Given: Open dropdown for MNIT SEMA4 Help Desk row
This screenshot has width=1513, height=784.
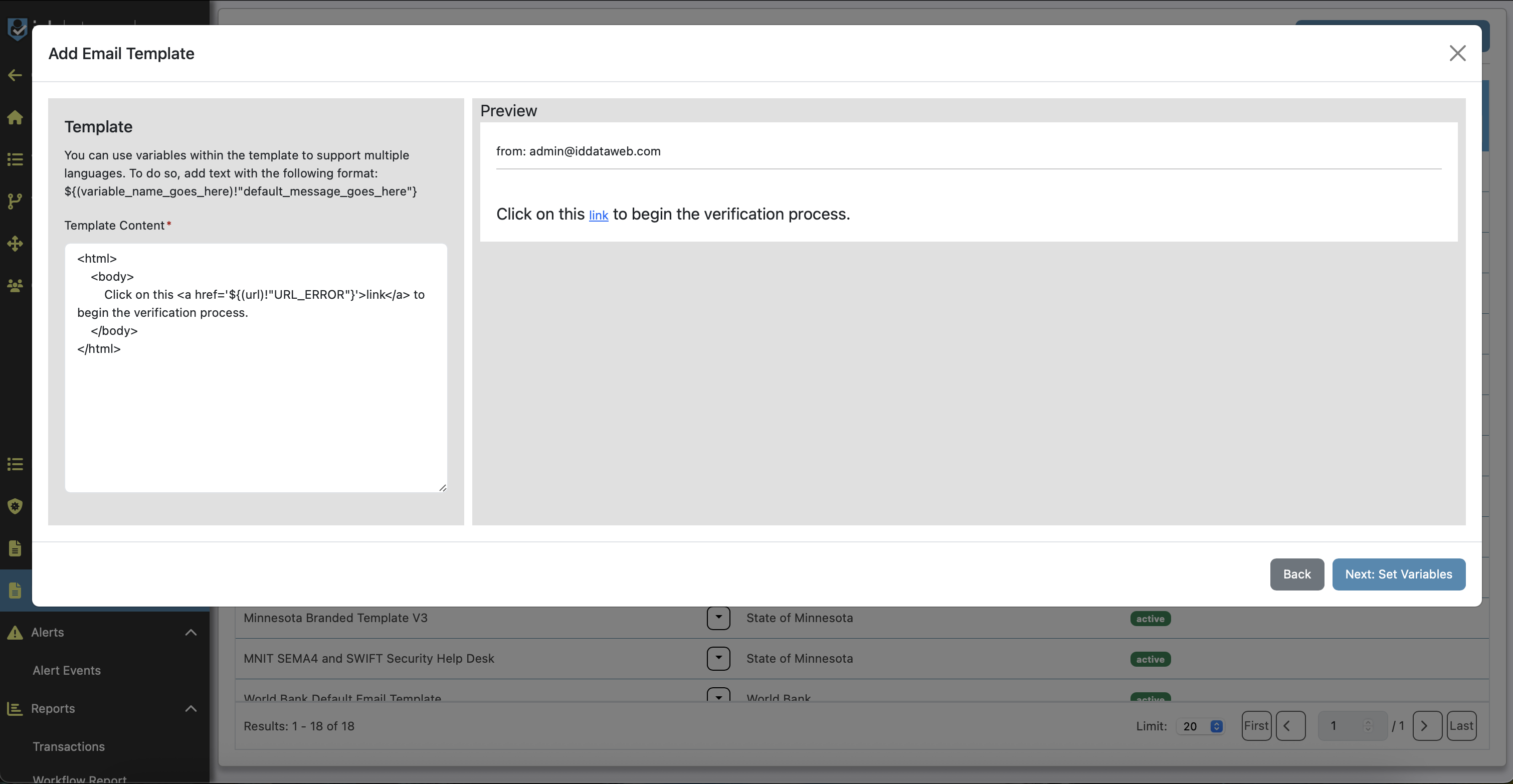Looking at the screenshot, I should 718,659.
